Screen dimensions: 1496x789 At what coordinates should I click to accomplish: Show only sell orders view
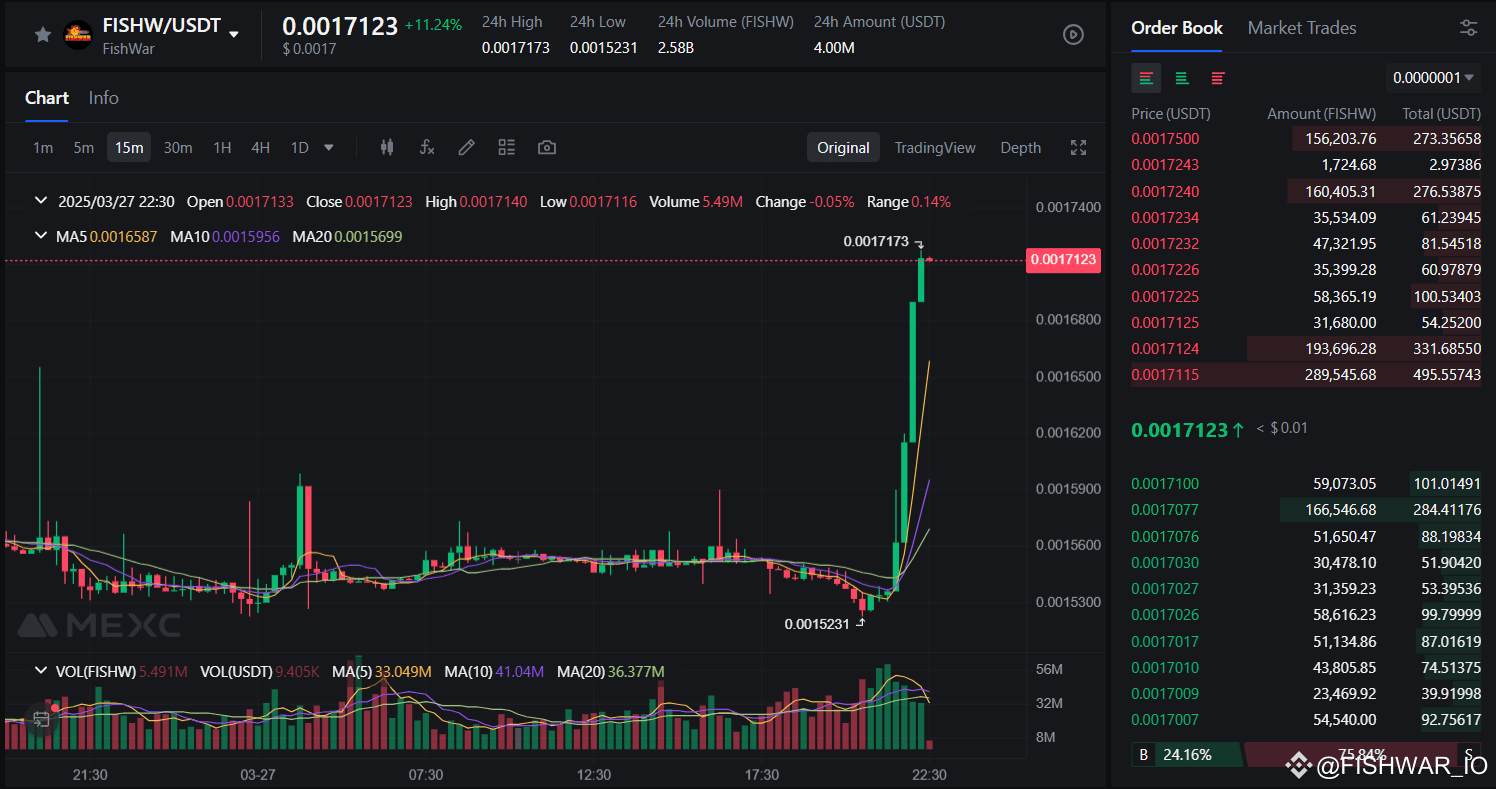[x=1218, y=78]
